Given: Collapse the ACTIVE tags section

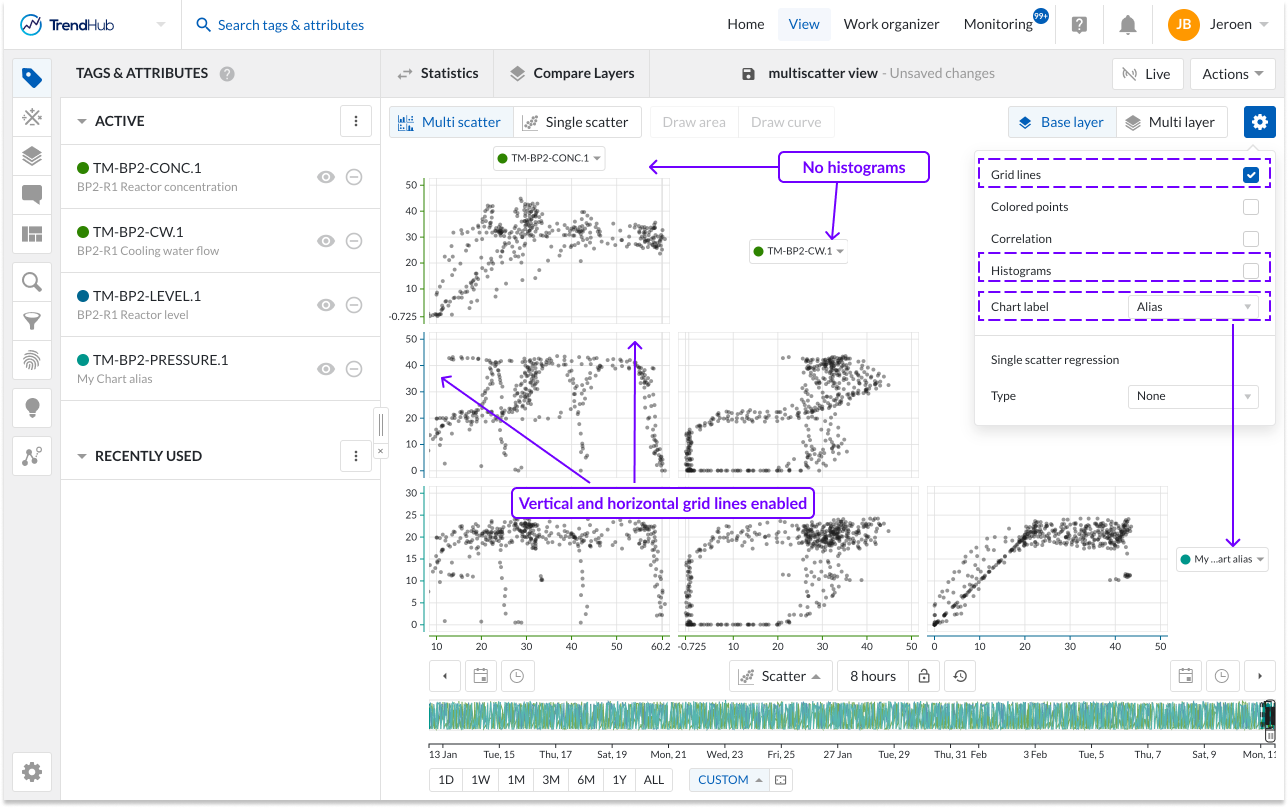Looking at the screenshot, I should [82, 121].
